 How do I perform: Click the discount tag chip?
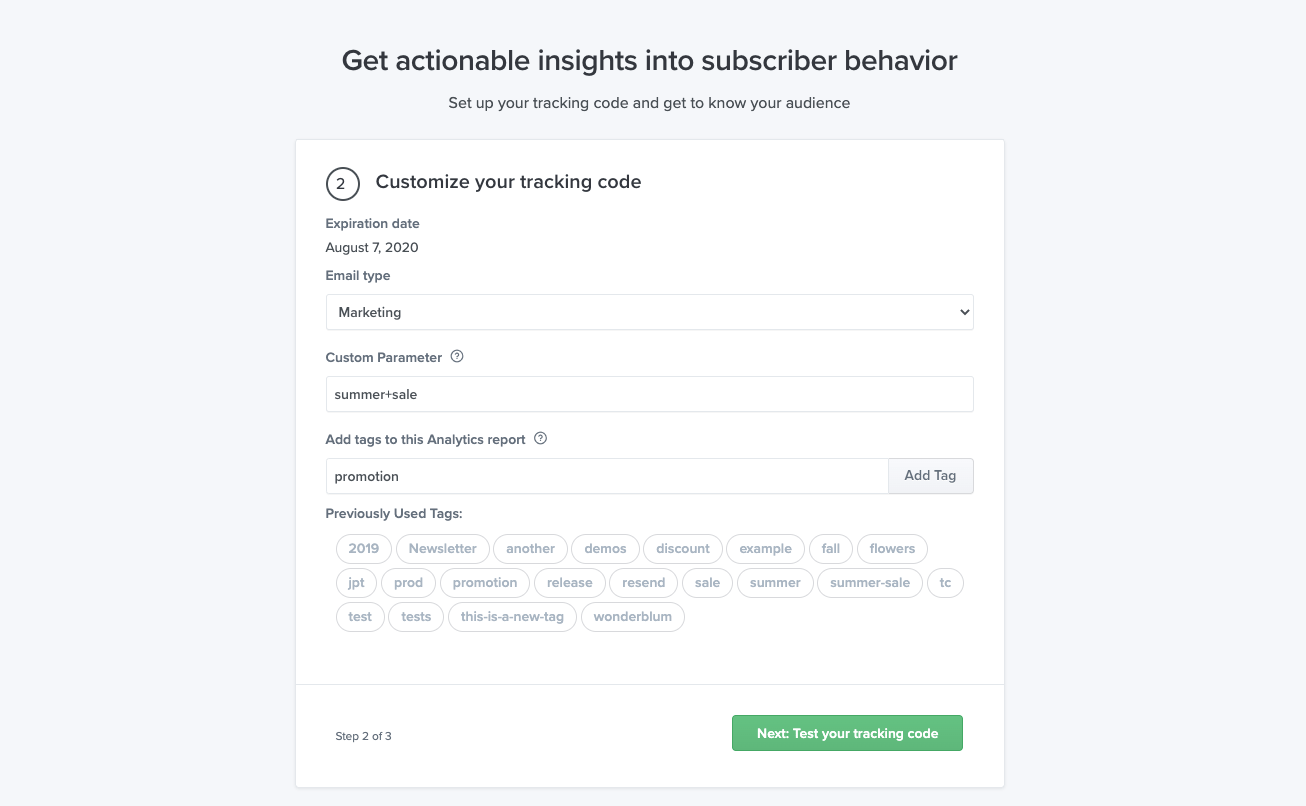point(682,548)
